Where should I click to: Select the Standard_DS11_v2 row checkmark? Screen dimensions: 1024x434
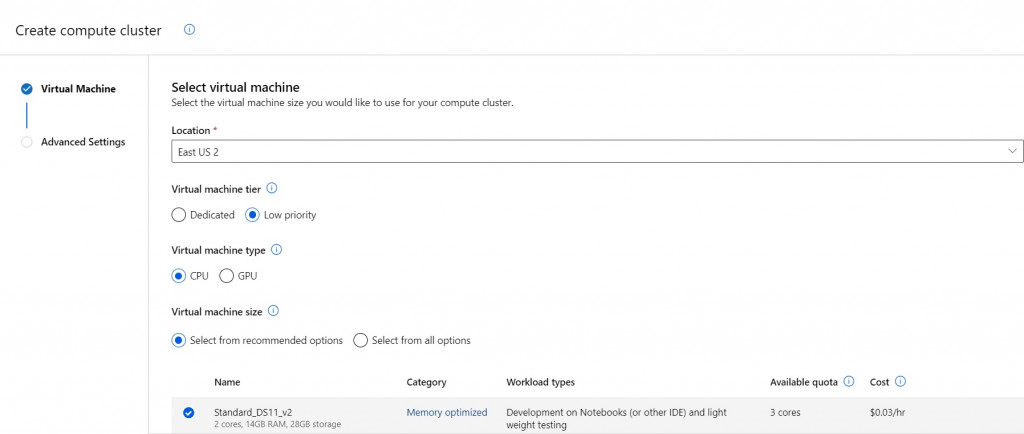[x=188, y=413]
